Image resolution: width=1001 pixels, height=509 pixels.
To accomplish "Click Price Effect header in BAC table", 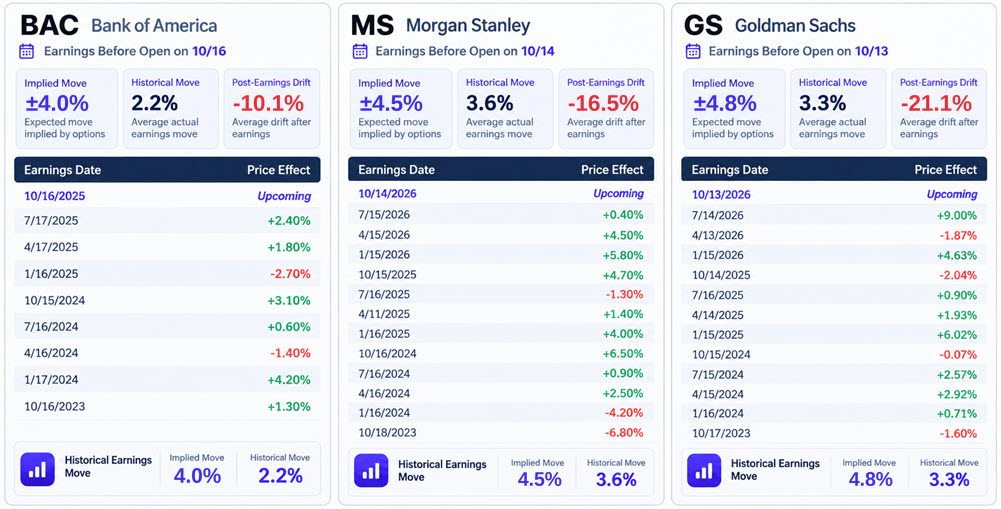I will (278, 170).
